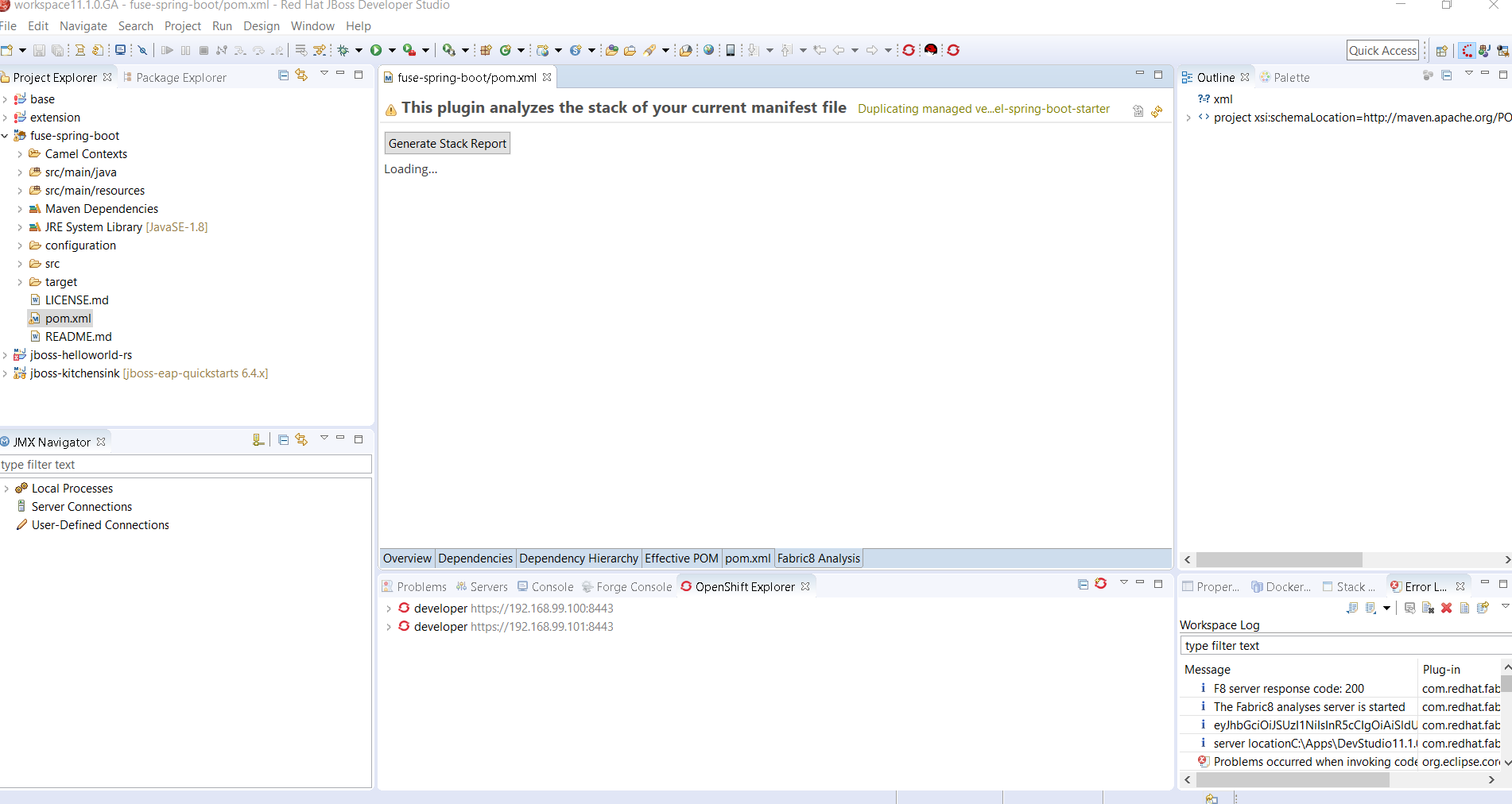Close the fuse-spring-boot/pom.xml editor tab
The height and width of the screenshot is (804, 1512).
547,77
